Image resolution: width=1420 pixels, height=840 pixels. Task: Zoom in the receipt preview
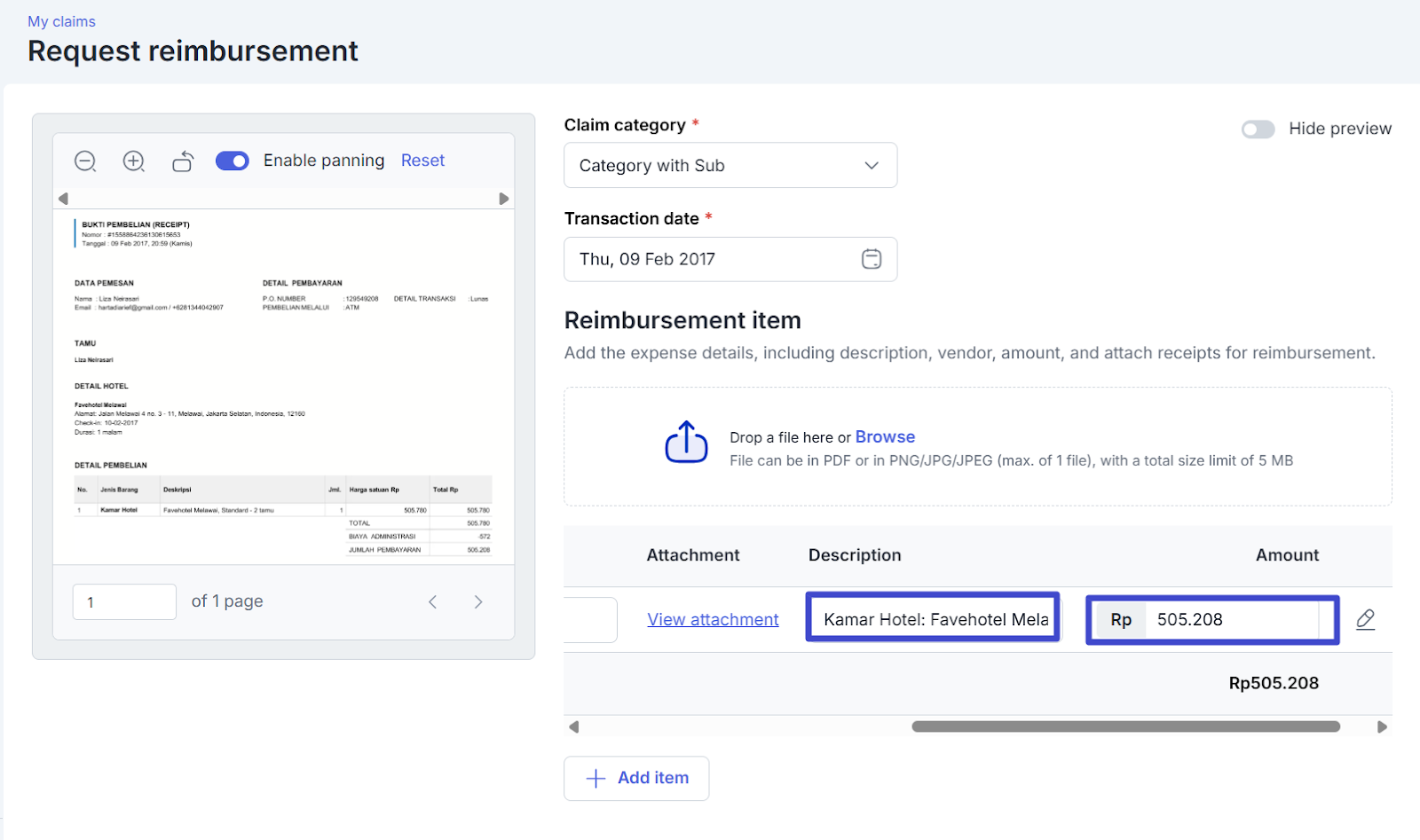134,161
